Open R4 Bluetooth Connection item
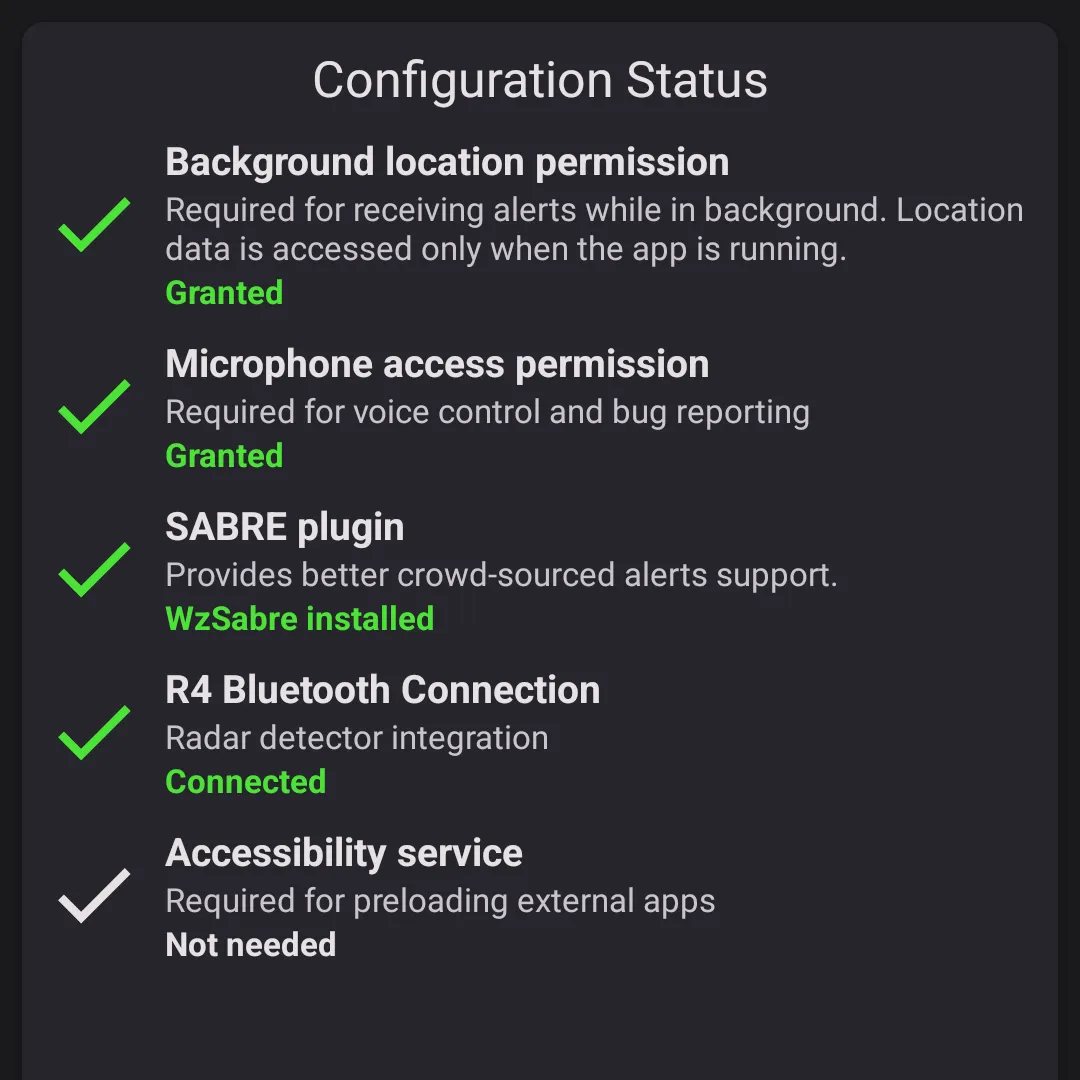Viewport: 1080px width, 1080px height. tap(382, 690)
